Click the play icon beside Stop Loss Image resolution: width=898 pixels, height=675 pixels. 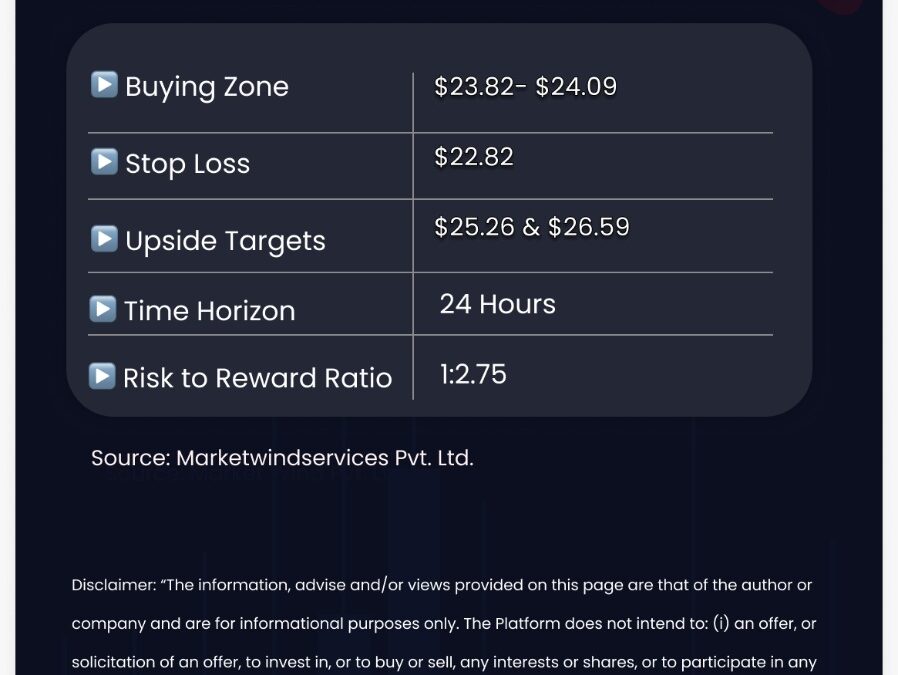104,161
